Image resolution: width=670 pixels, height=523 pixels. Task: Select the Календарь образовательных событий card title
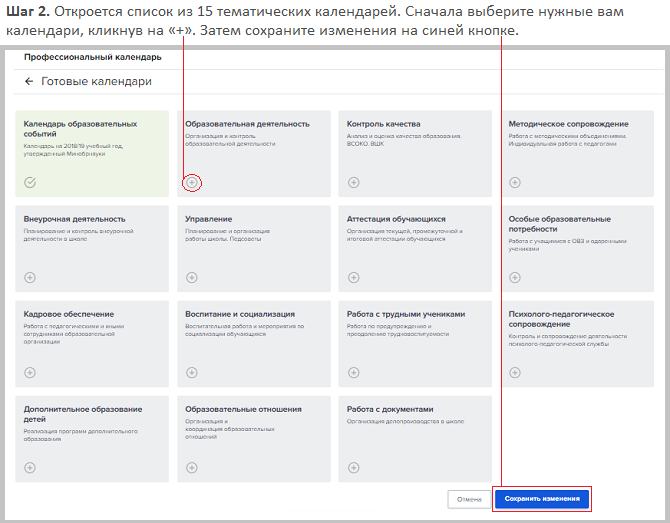pos(80,129)
